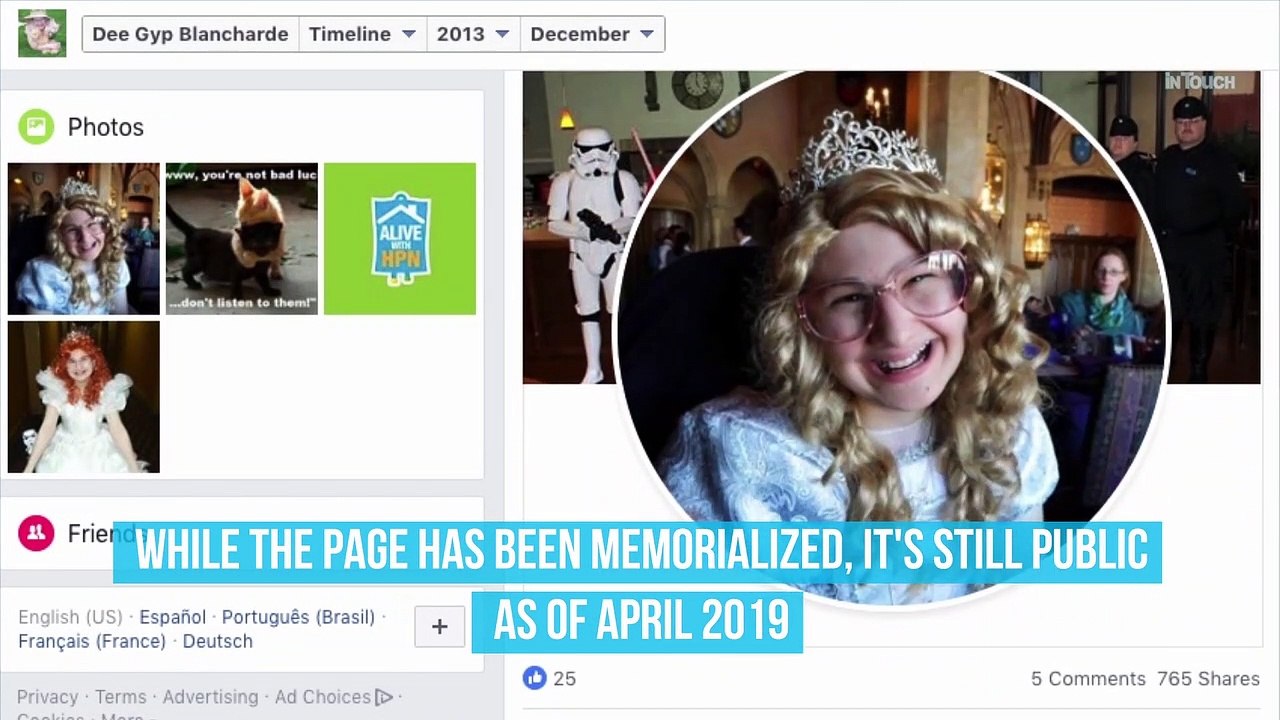The height and width of the screenshot is (720, 1280).
Task: Click the Ad Choices triangle icon
Action: point(384,697)
